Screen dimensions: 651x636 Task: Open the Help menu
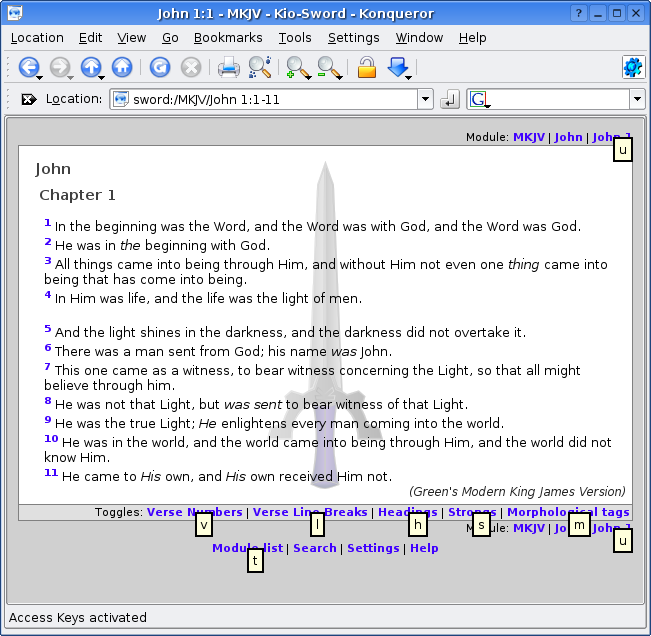tap(472, 38)
